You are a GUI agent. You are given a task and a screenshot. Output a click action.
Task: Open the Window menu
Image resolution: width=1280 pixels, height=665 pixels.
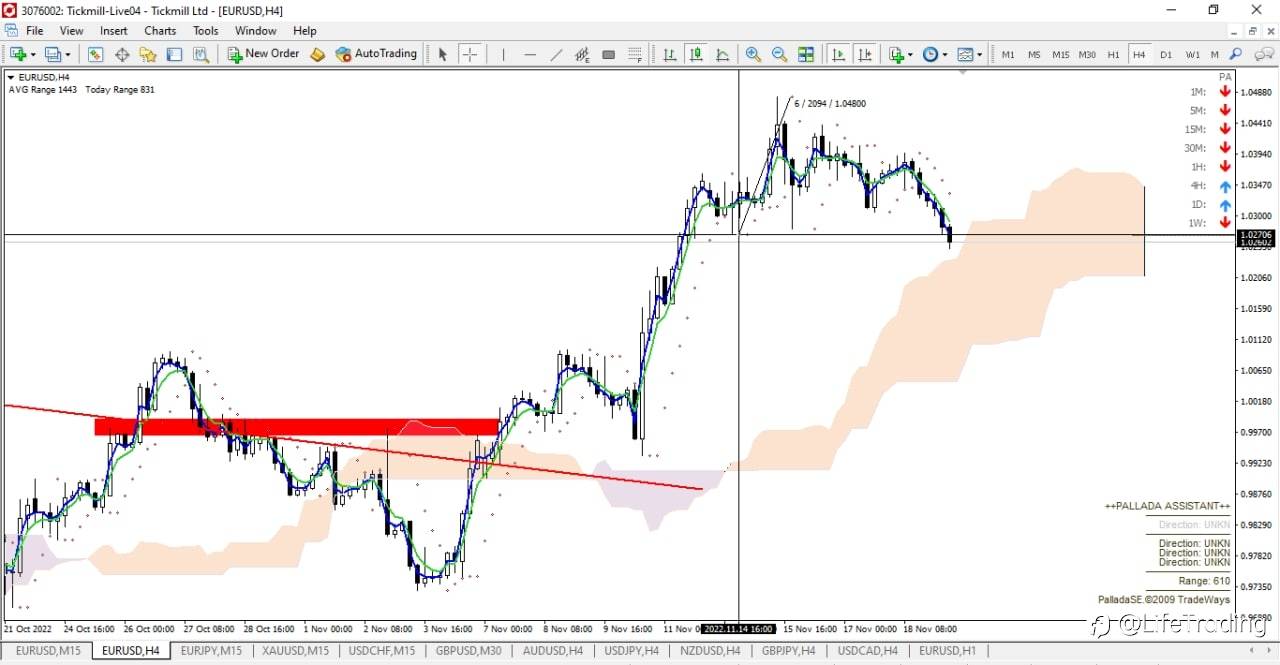click(256, 31)
